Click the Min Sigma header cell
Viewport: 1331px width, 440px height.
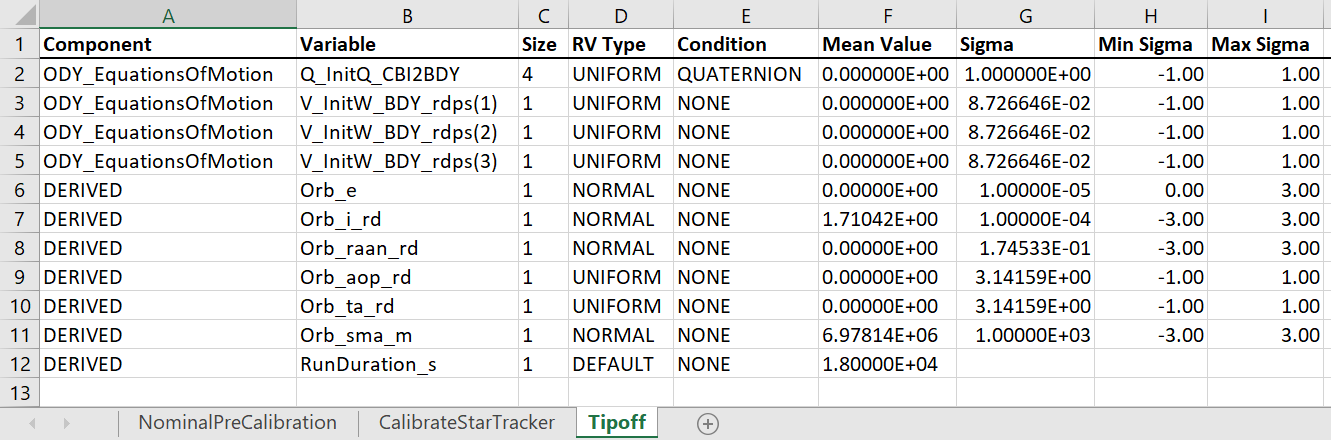pos(1145,44)
